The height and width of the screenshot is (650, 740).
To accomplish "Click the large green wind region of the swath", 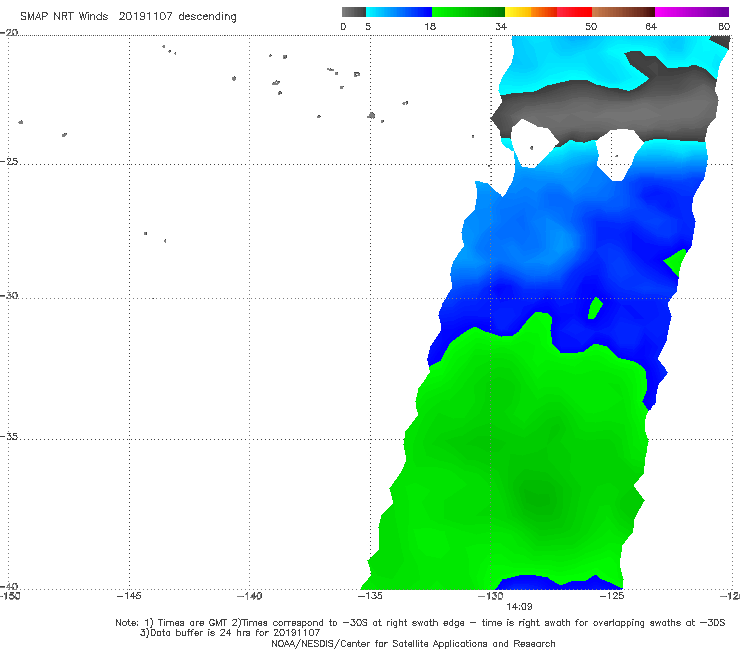I will point(519,453).
